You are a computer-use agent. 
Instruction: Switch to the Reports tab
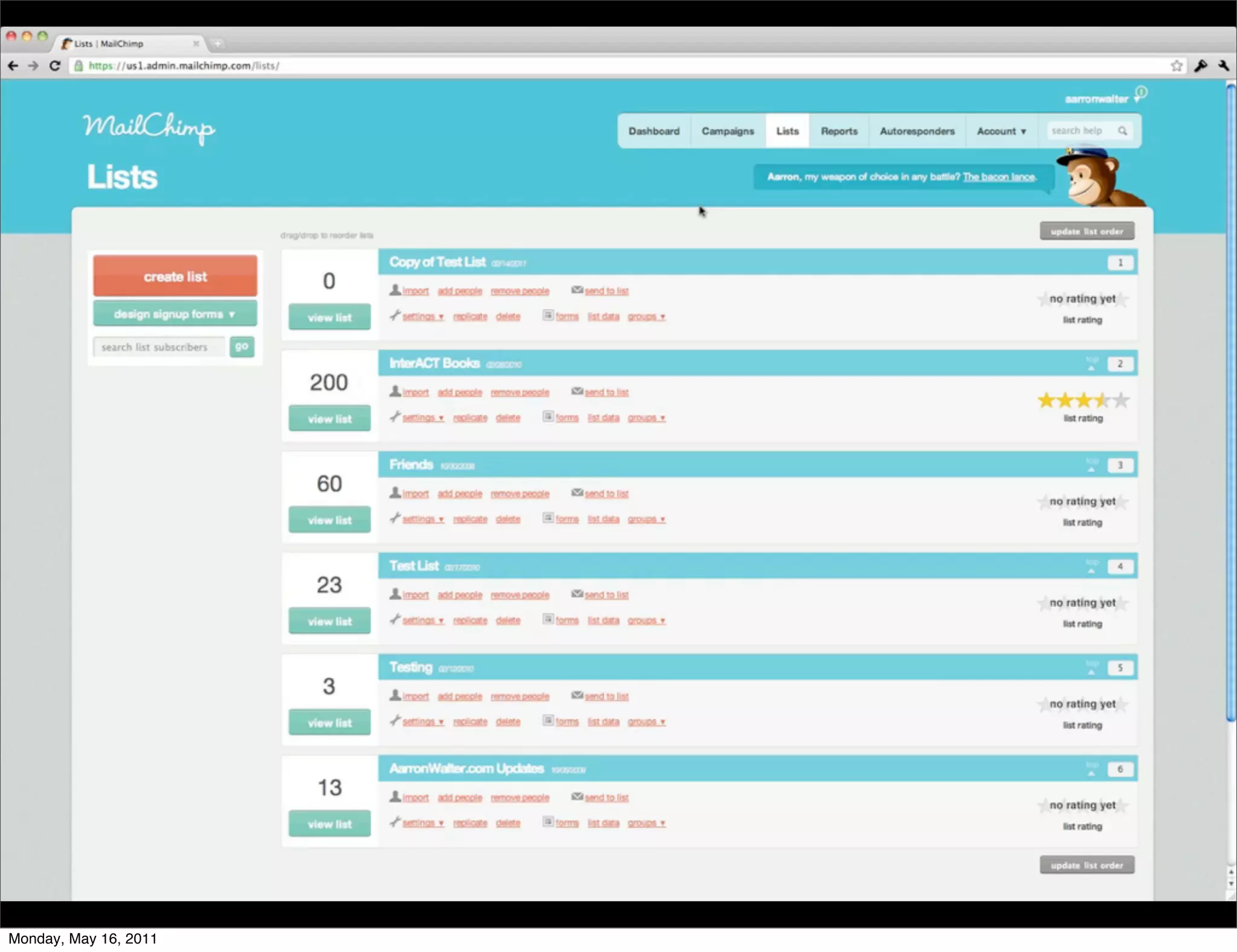(838, 131)
